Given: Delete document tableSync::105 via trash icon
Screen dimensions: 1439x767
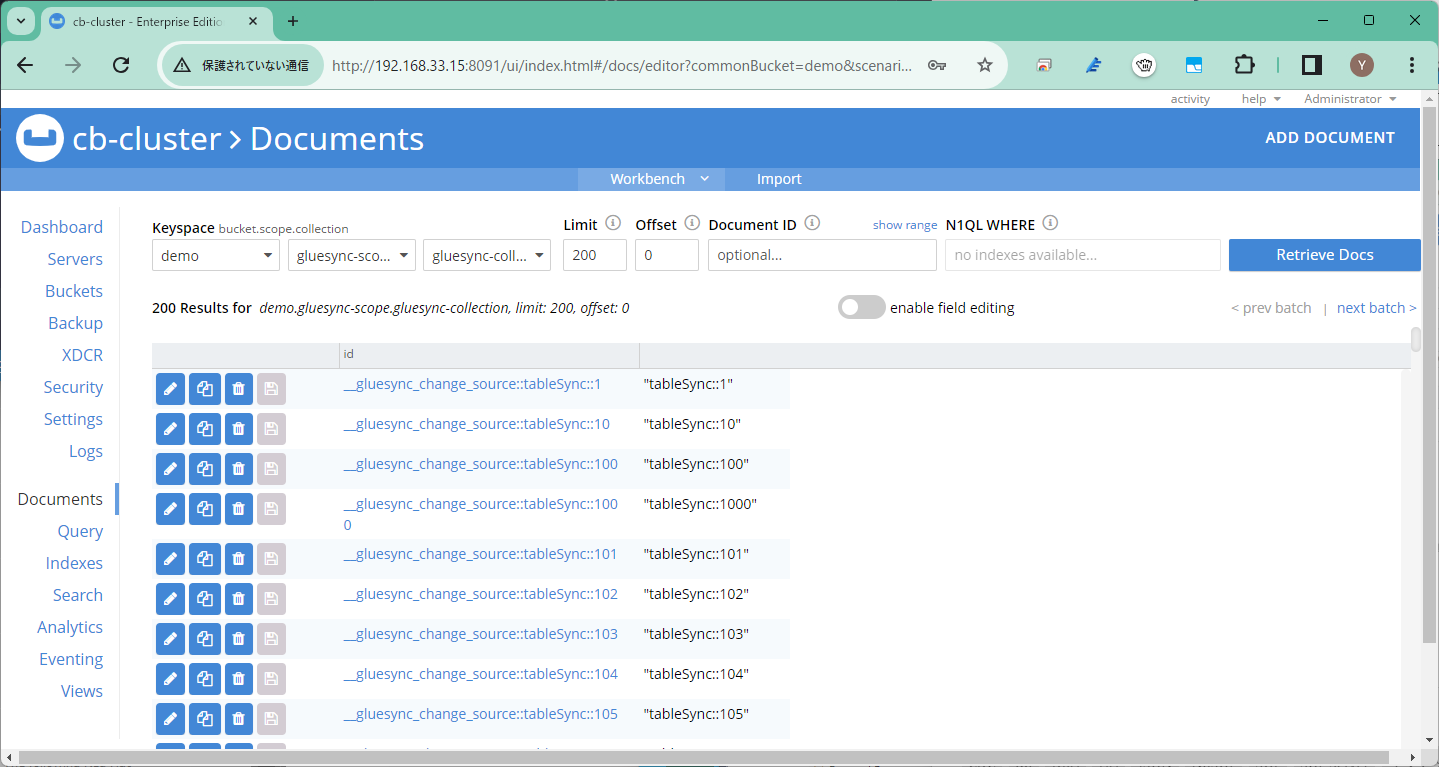Looking at the screenshot, I should [238, 719].
